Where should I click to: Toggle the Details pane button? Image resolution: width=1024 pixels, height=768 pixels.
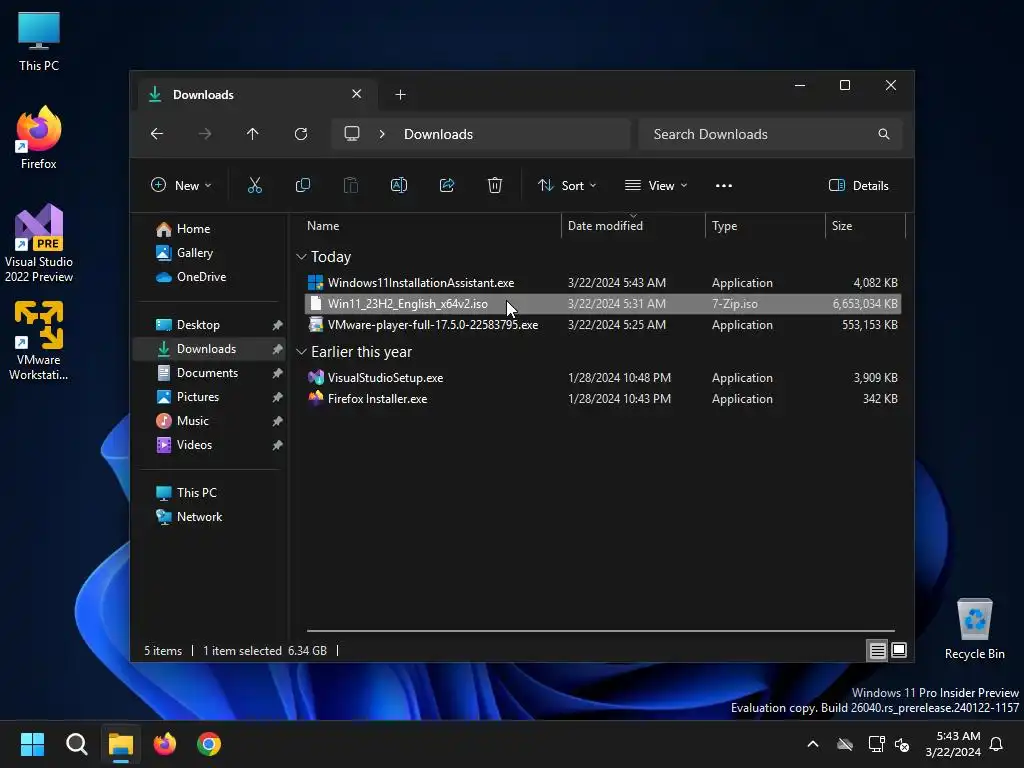(x=858, y=185)
